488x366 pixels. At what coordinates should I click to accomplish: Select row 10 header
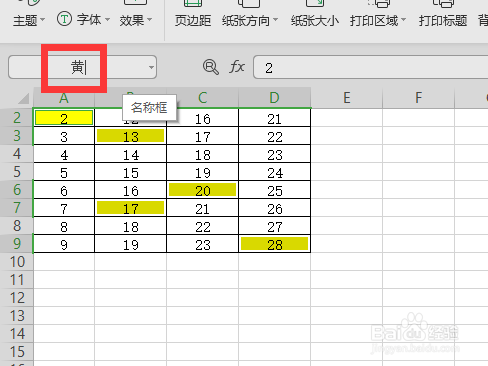[17, 262]
